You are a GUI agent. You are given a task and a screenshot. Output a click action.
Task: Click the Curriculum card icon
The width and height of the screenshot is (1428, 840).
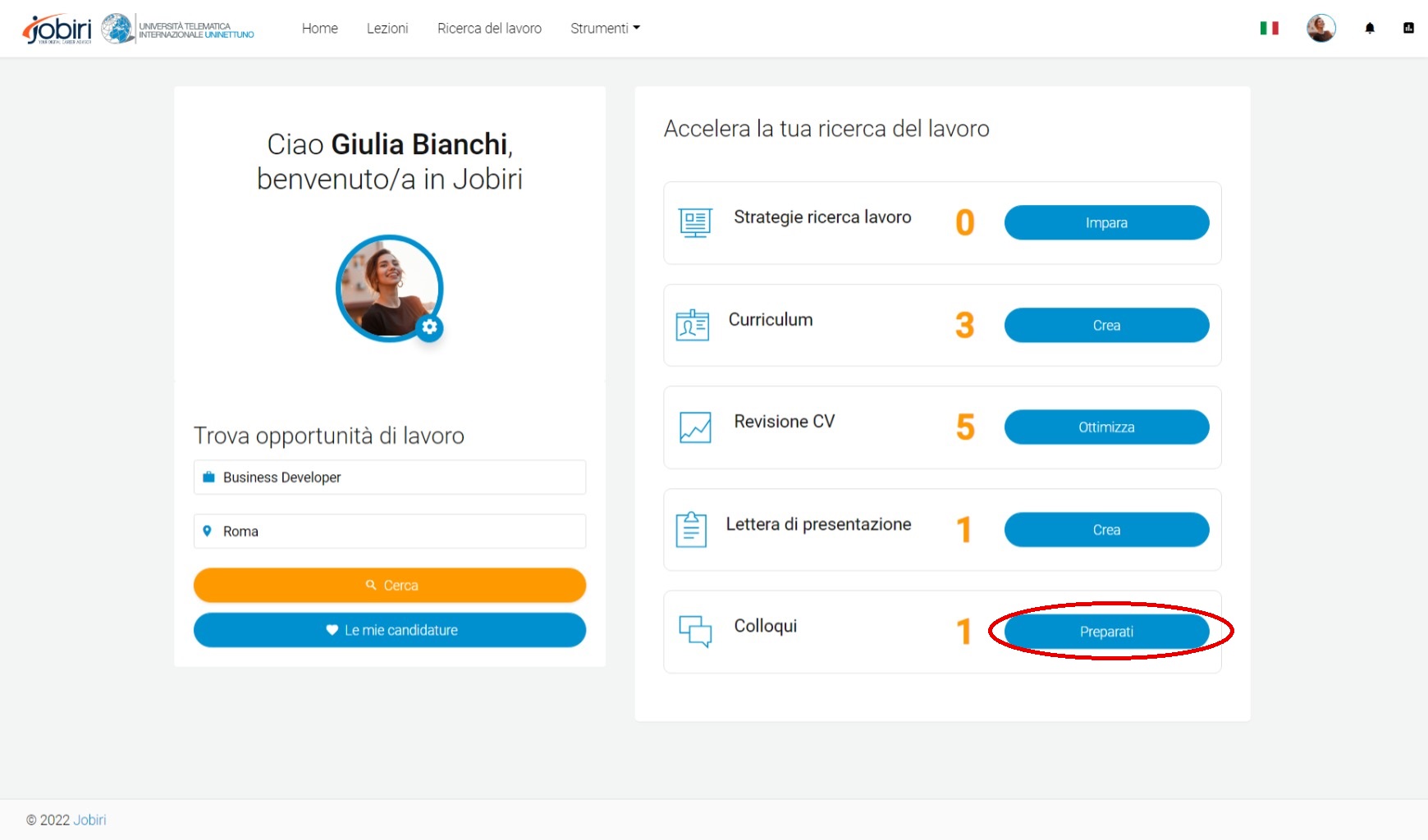tap(693, 325)
